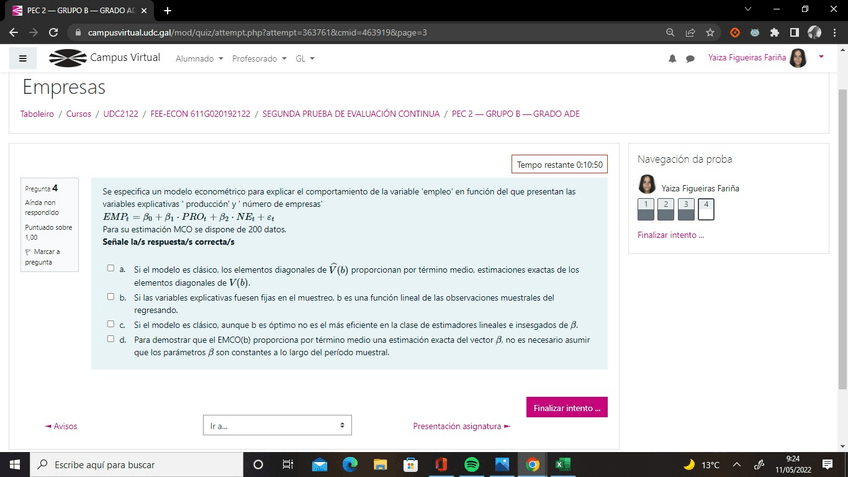The height and width of the screenshot is (477, 848).
Task: Open Windows Start menu
Action: pyautogui.click(x=15, y=465)
